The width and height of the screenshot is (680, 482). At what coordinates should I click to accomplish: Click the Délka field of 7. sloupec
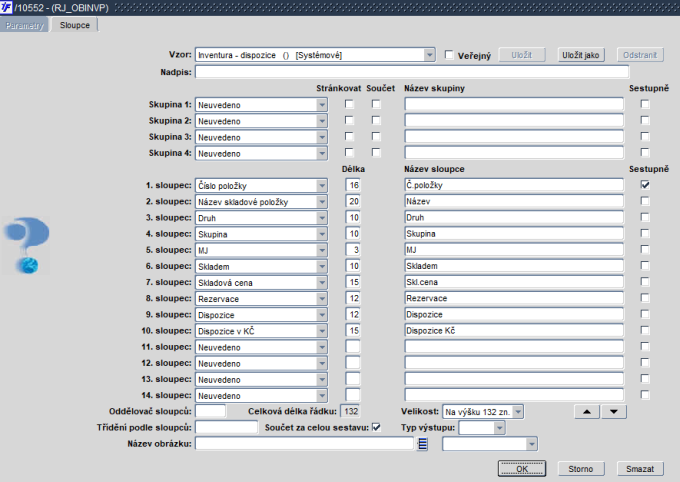coord(353,282)
